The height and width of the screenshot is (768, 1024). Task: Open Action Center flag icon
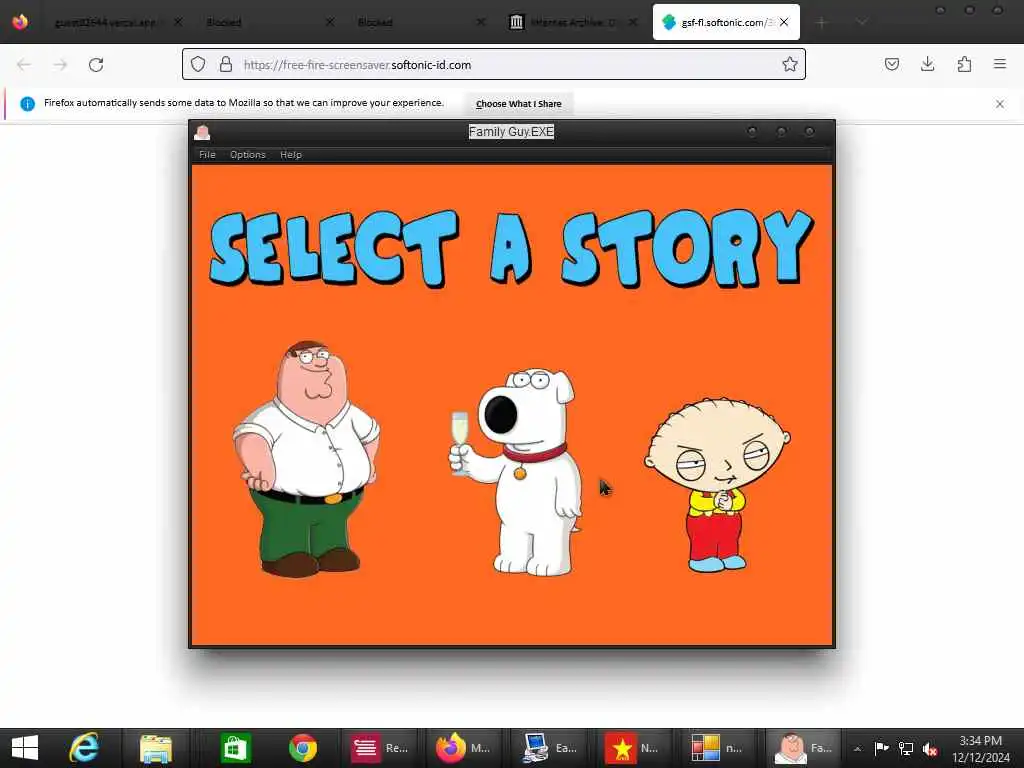pos(882,748)
